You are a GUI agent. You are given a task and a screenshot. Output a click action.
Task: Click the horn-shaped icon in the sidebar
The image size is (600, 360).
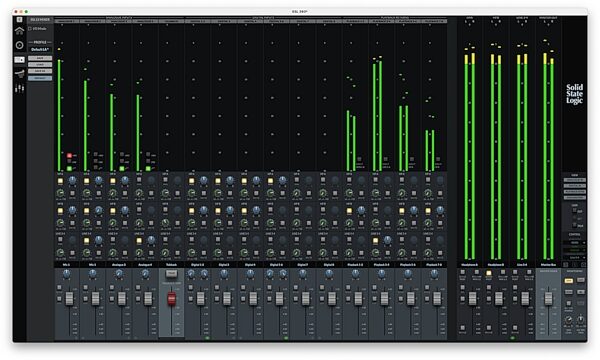20,74
